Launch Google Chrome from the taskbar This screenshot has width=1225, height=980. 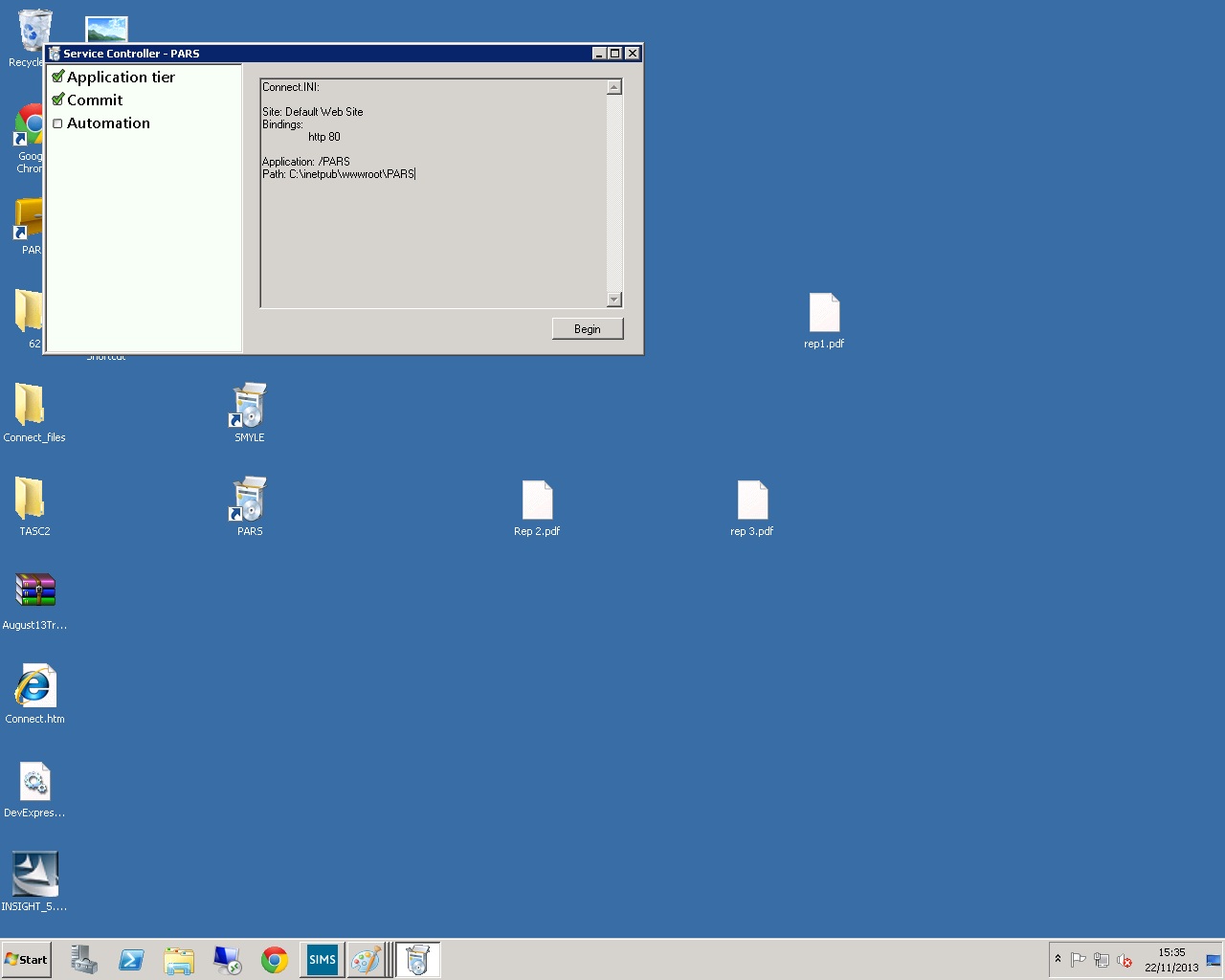click(275, 960)
